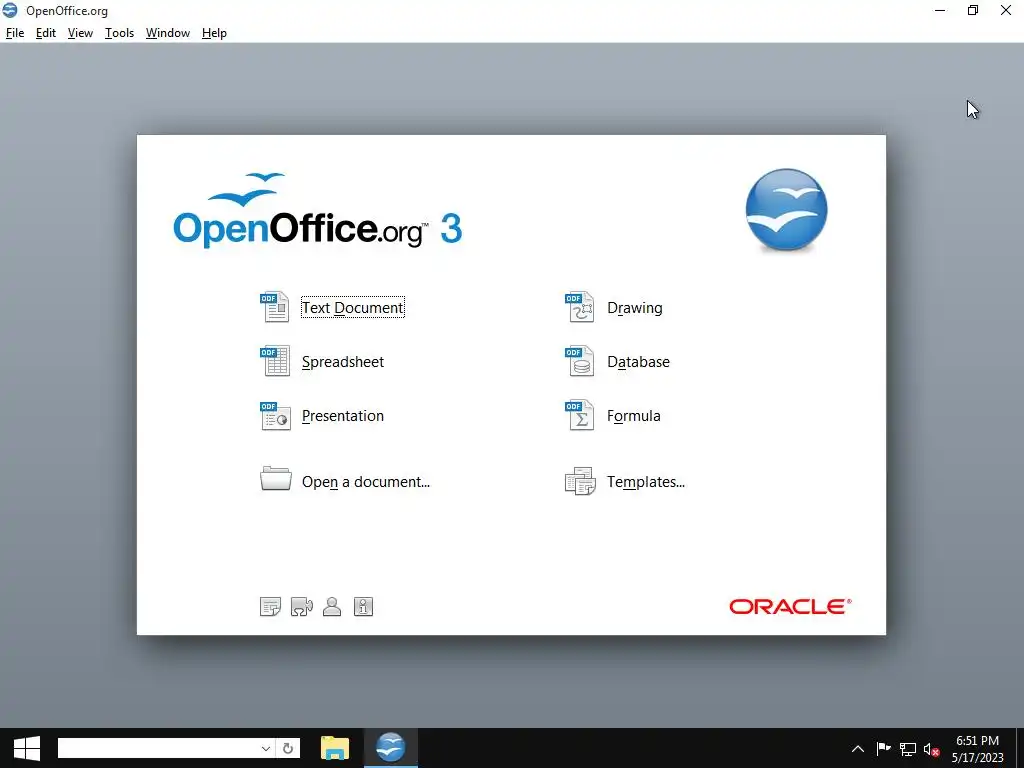
Task: Restore down the OpenOffice.org window
Action: click(x=973, y=10)
